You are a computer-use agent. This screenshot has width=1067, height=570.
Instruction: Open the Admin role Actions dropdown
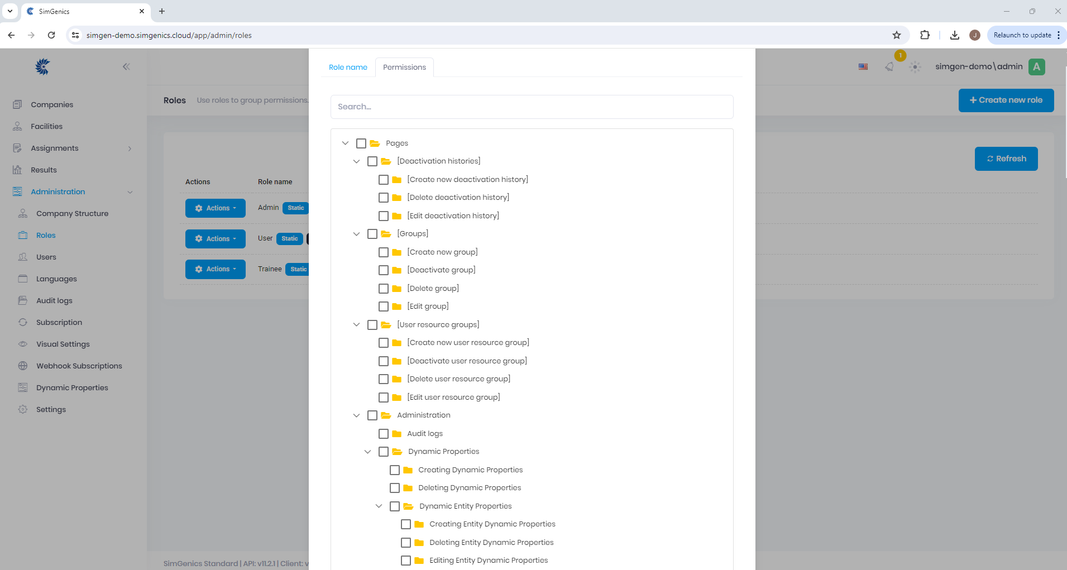point(215,208)
